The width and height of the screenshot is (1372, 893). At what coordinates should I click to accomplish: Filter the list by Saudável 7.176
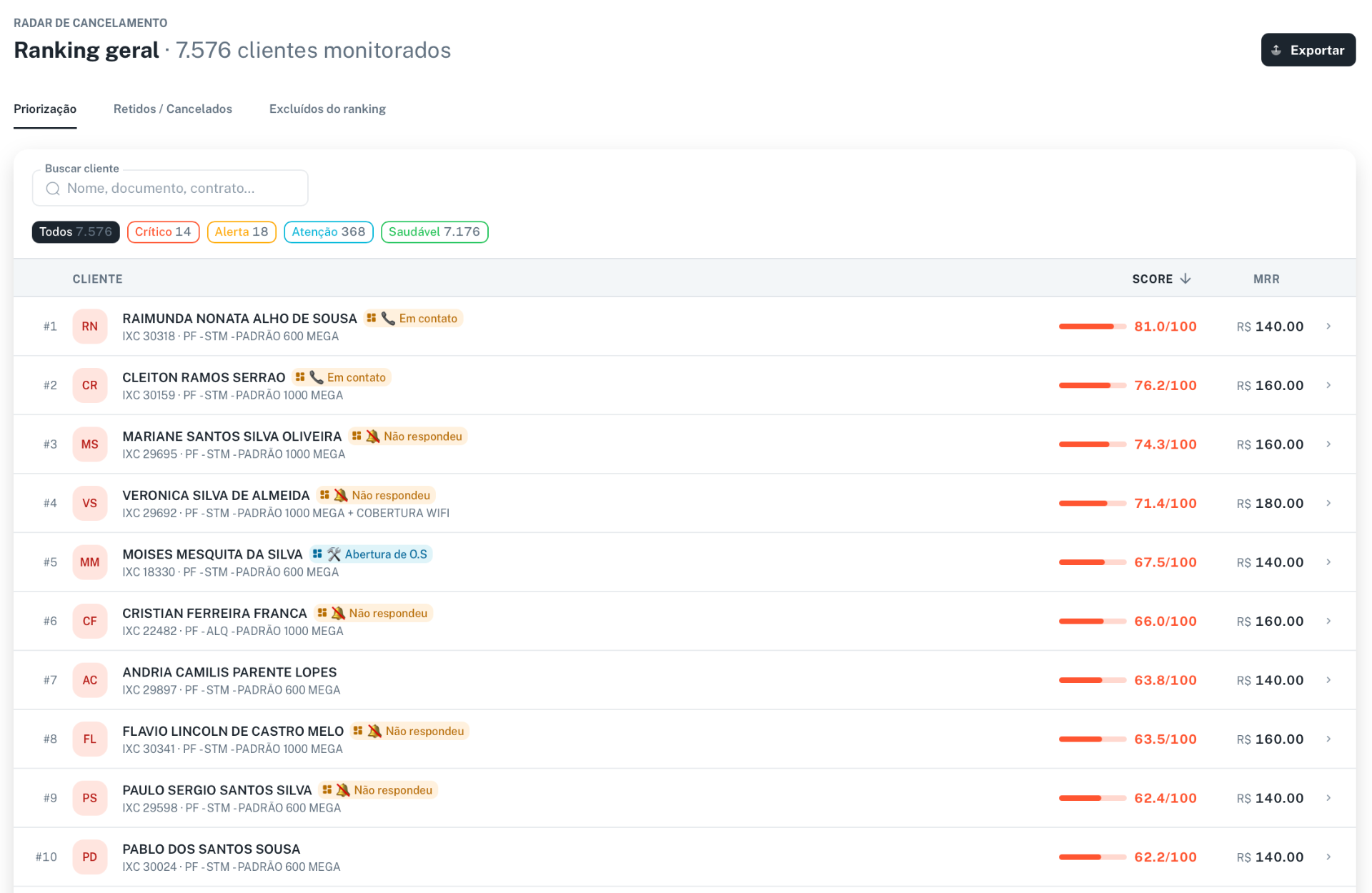pos(434,232)
